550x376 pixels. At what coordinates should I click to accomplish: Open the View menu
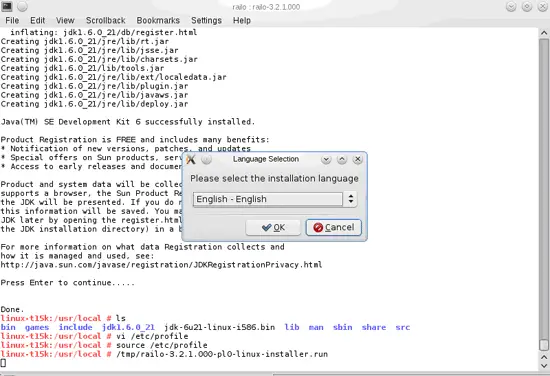[x=65, y=21]
